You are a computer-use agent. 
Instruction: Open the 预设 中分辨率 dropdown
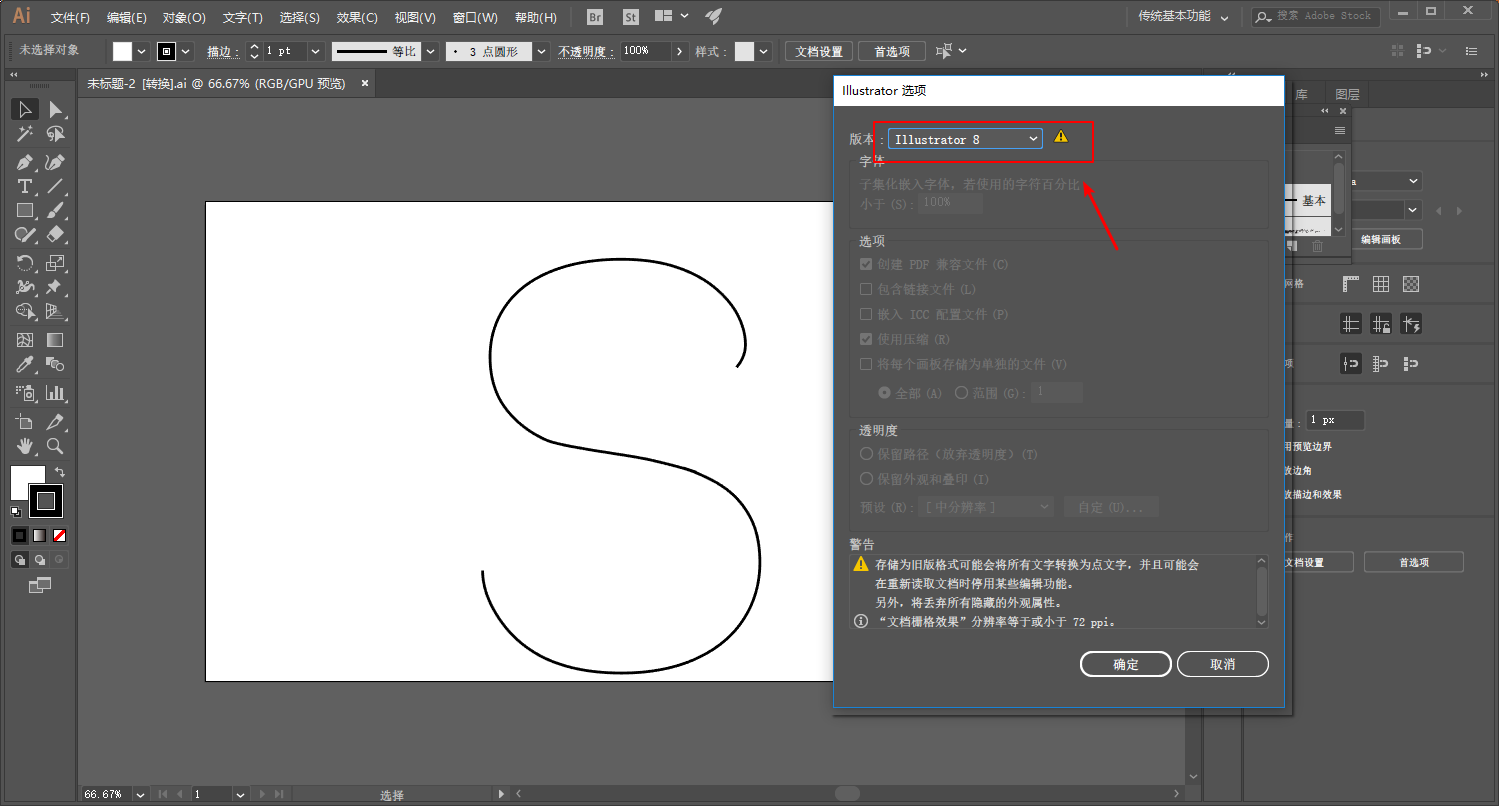pos(986,507)
